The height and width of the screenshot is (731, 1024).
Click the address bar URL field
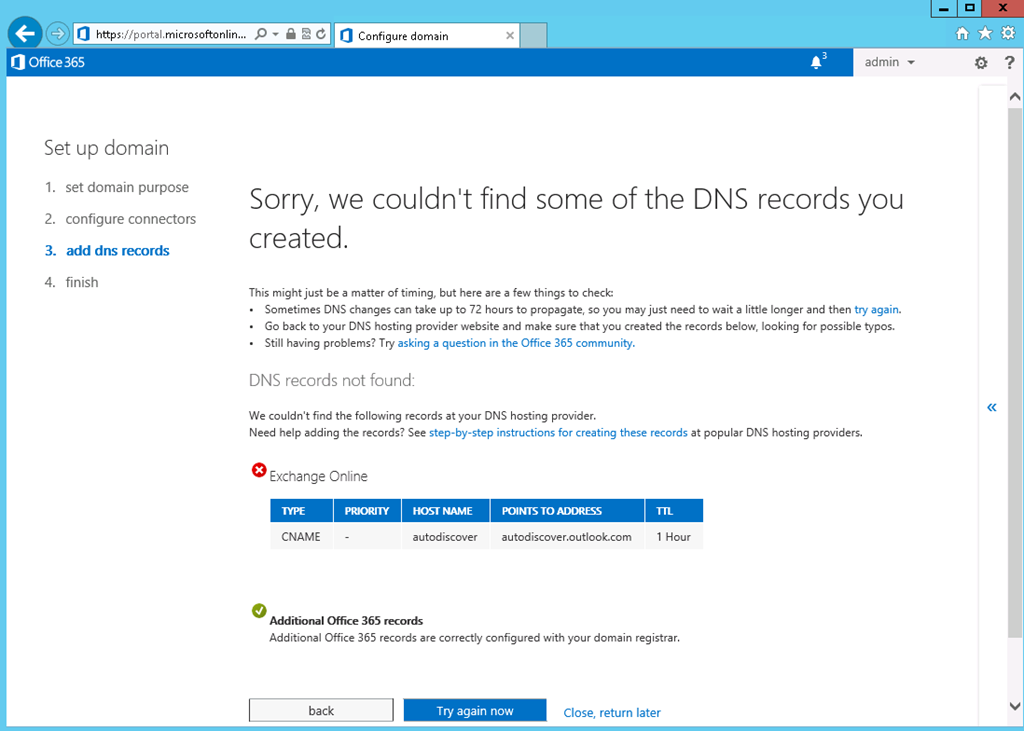click(171, 35)
